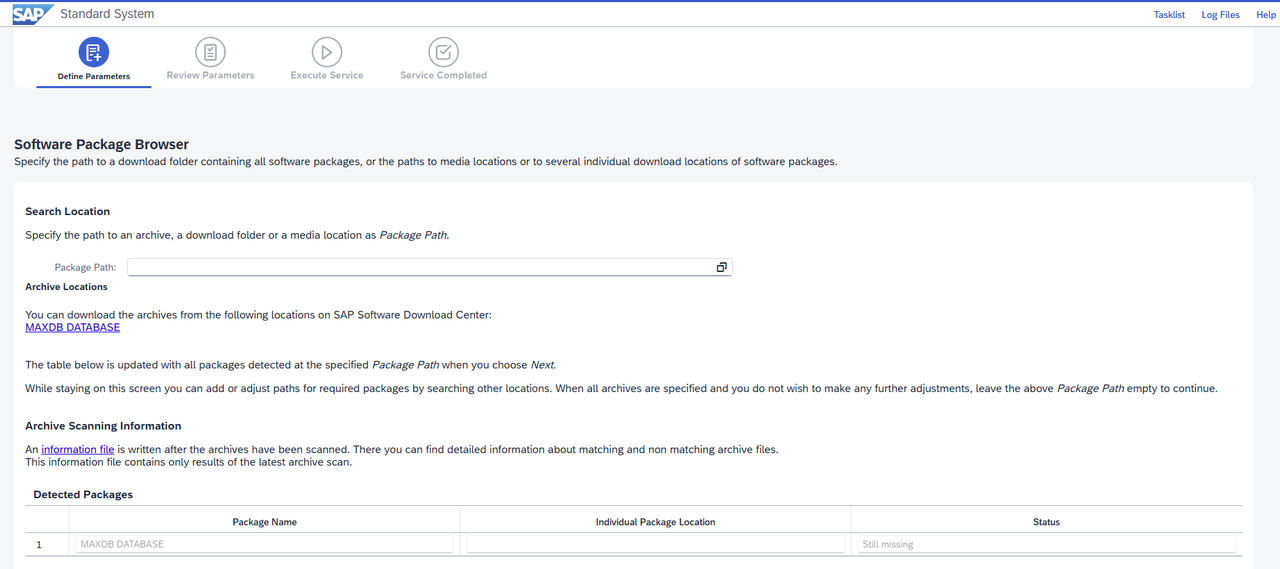Click the Package Name column header
The height and width of the screenshot is (569, 1280).
pos(264,522)
